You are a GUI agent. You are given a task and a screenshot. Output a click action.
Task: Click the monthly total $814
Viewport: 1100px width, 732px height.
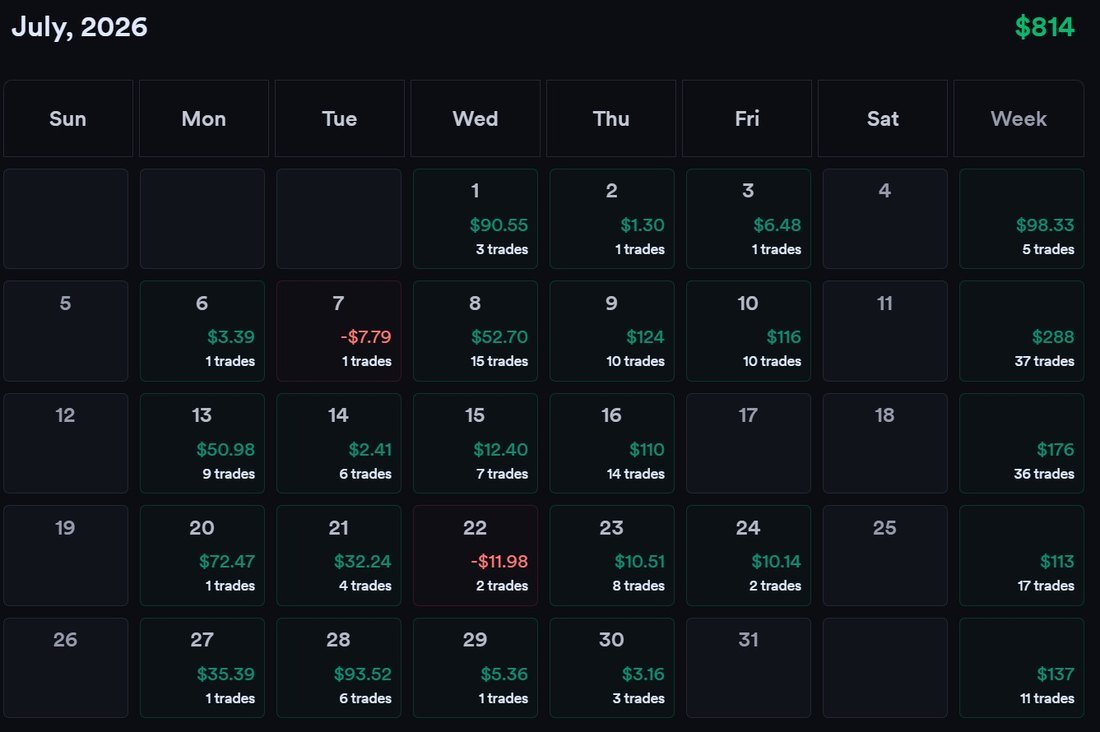(x=1045, y=27)
